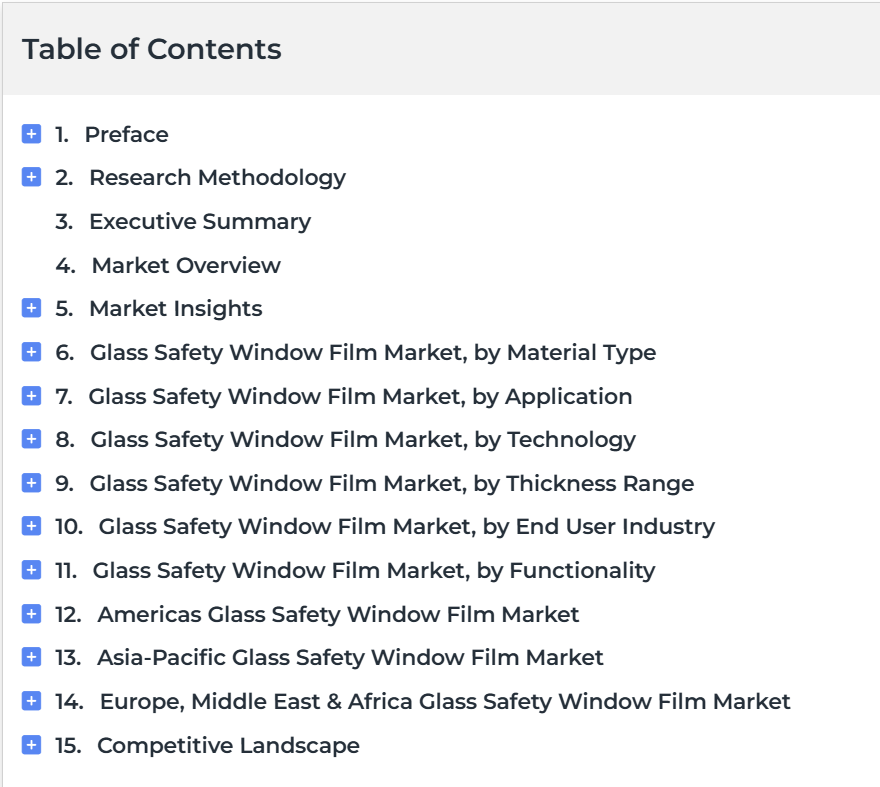Image resolution: width=880 pixels, height=787 pixels.
Task: Expand the Preface section plus icon
Action: 31,134
